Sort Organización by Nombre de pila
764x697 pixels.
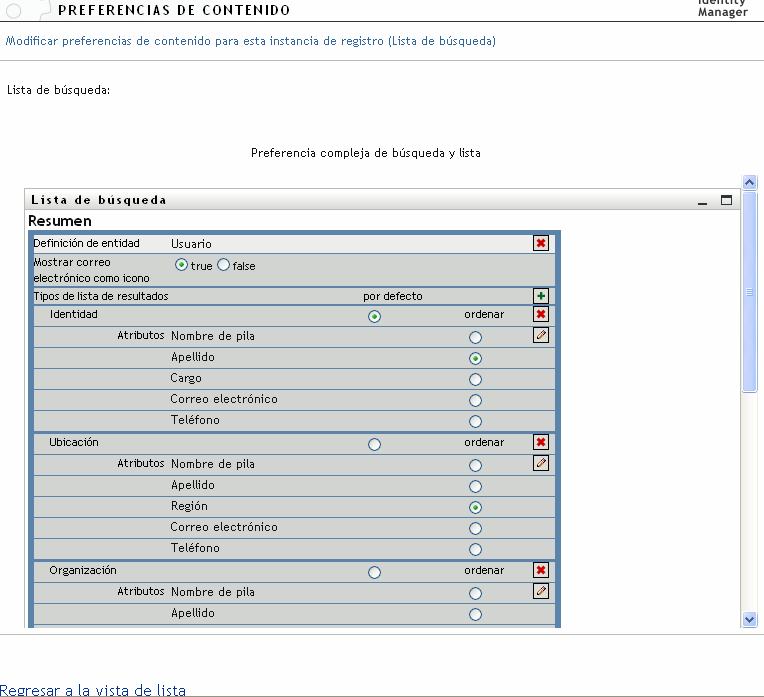(x=476, y=593)
